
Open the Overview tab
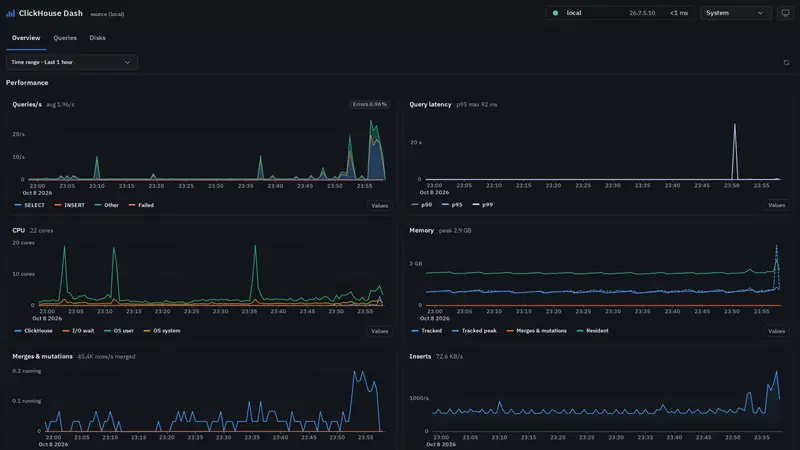pyautogui.click(x=26, y=38)
